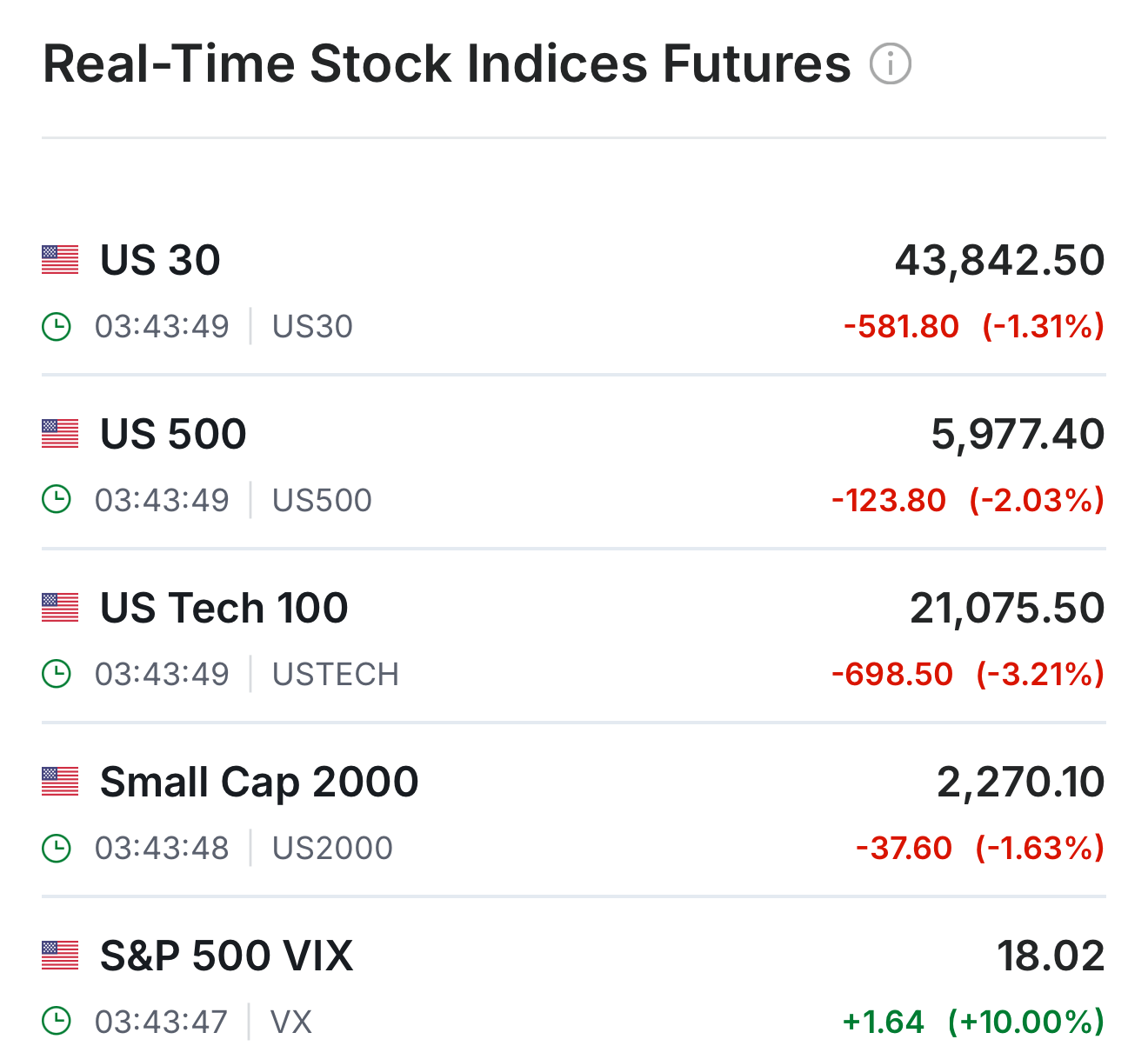Click the flag icon beside US Tech 100
This screenshot has height=1046, width=1148.
pos(60,608)
